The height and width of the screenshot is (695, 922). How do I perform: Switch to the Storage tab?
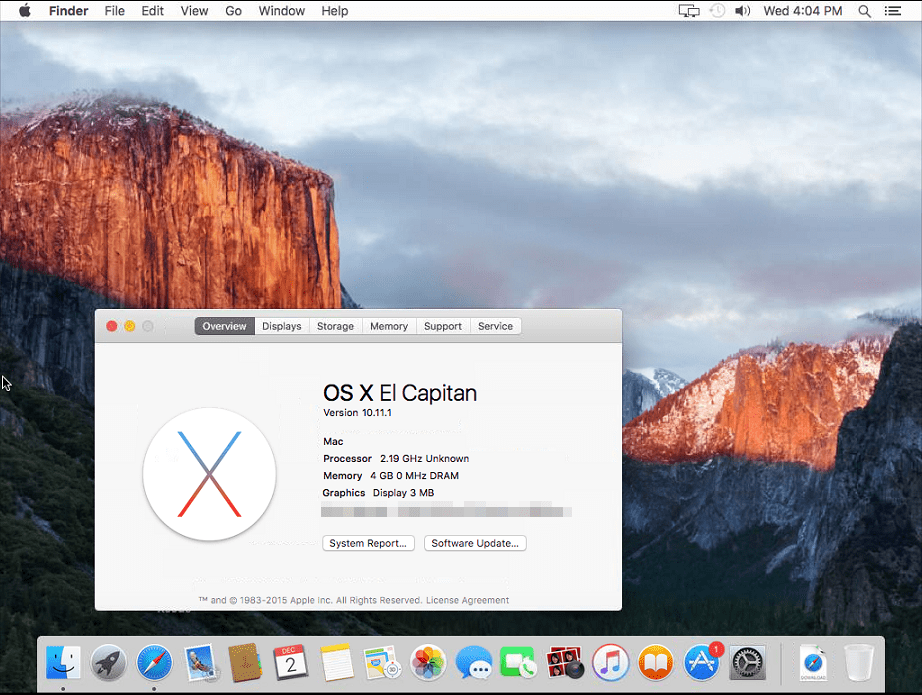335,326
